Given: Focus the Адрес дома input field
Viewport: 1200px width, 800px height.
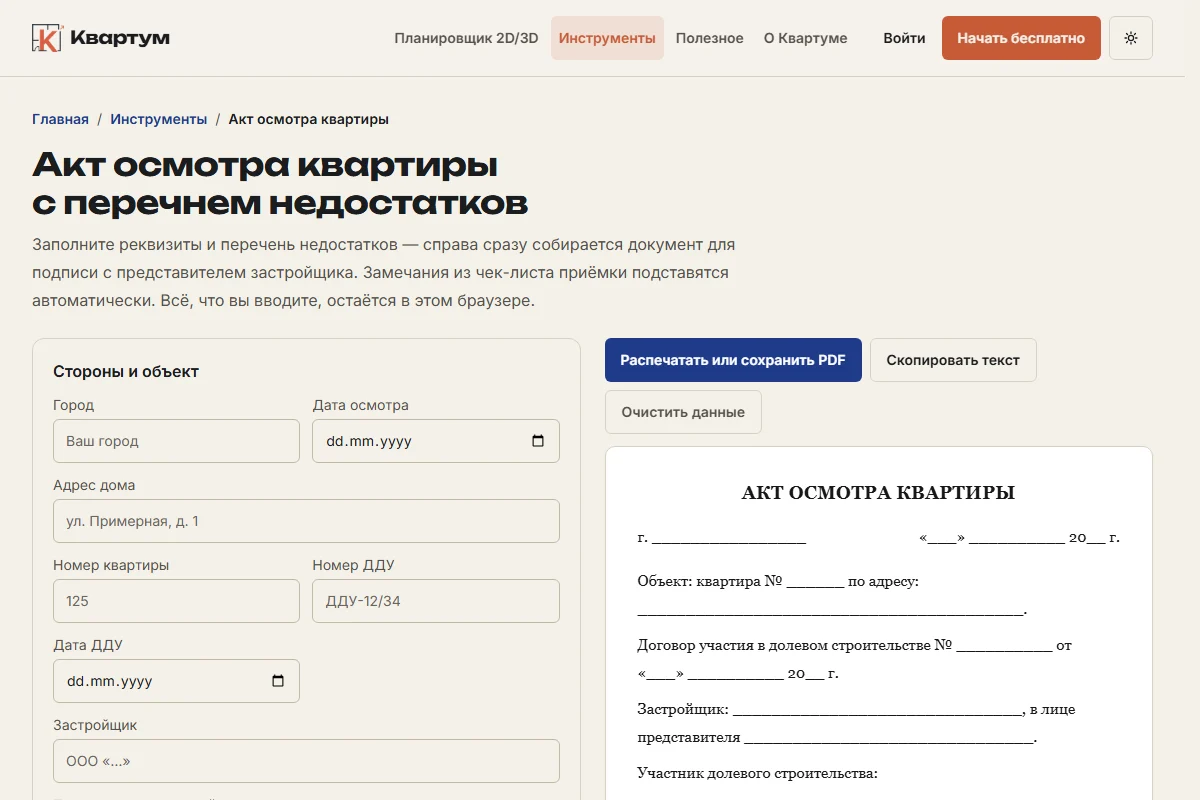Looking at the screenshot, I should (x=306, y=521).
